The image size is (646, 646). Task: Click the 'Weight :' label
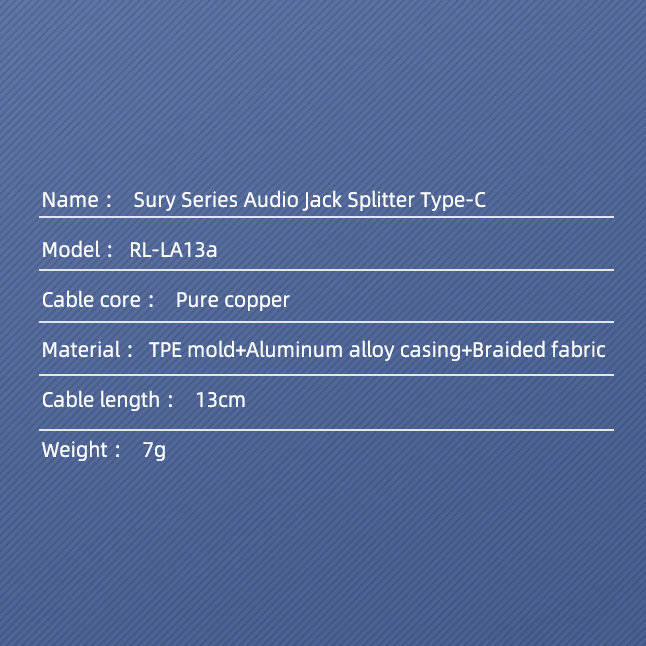[81, 450]
